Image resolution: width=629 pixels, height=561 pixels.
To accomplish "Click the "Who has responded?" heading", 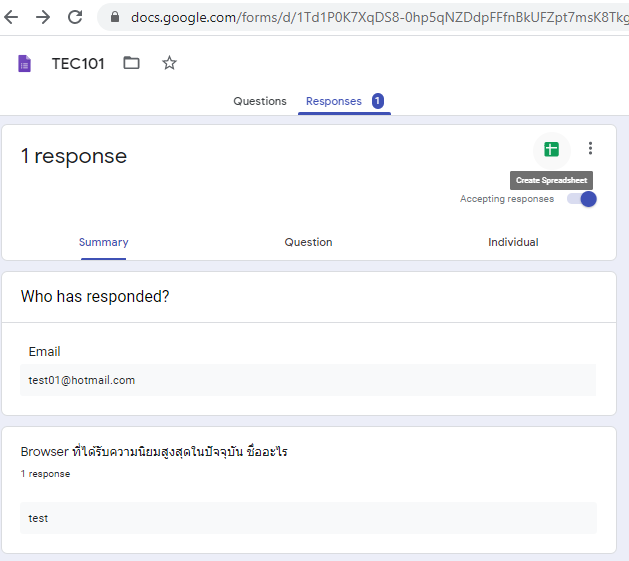I will tap(95, 297).
